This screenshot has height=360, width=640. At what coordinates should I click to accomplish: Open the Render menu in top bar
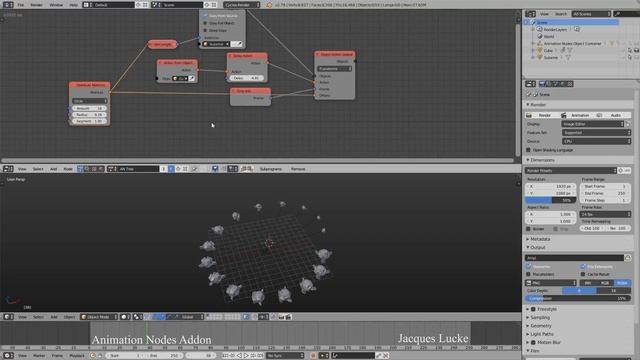coord(36,5)
